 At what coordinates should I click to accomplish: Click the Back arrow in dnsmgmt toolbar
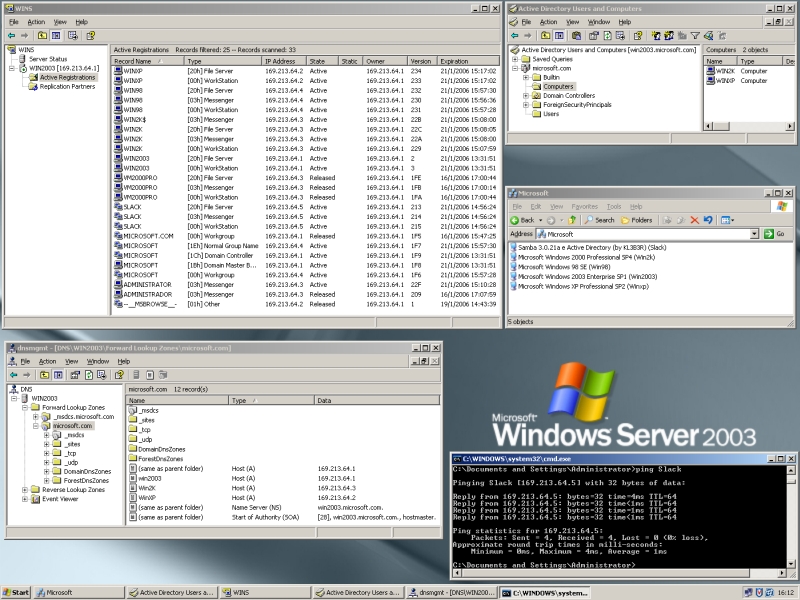tap(14, 375)
